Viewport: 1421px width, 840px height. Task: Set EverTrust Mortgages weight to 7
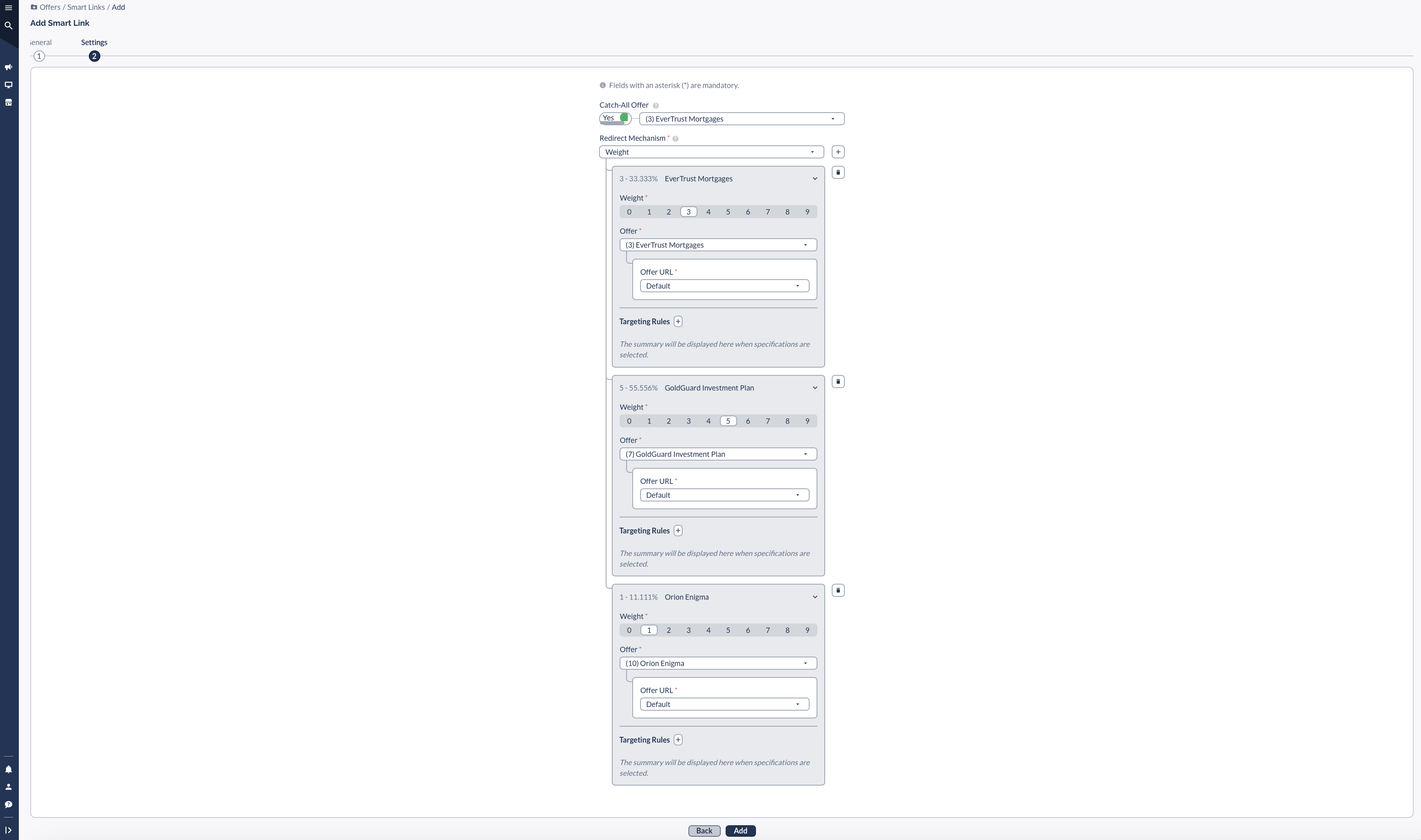768,212
